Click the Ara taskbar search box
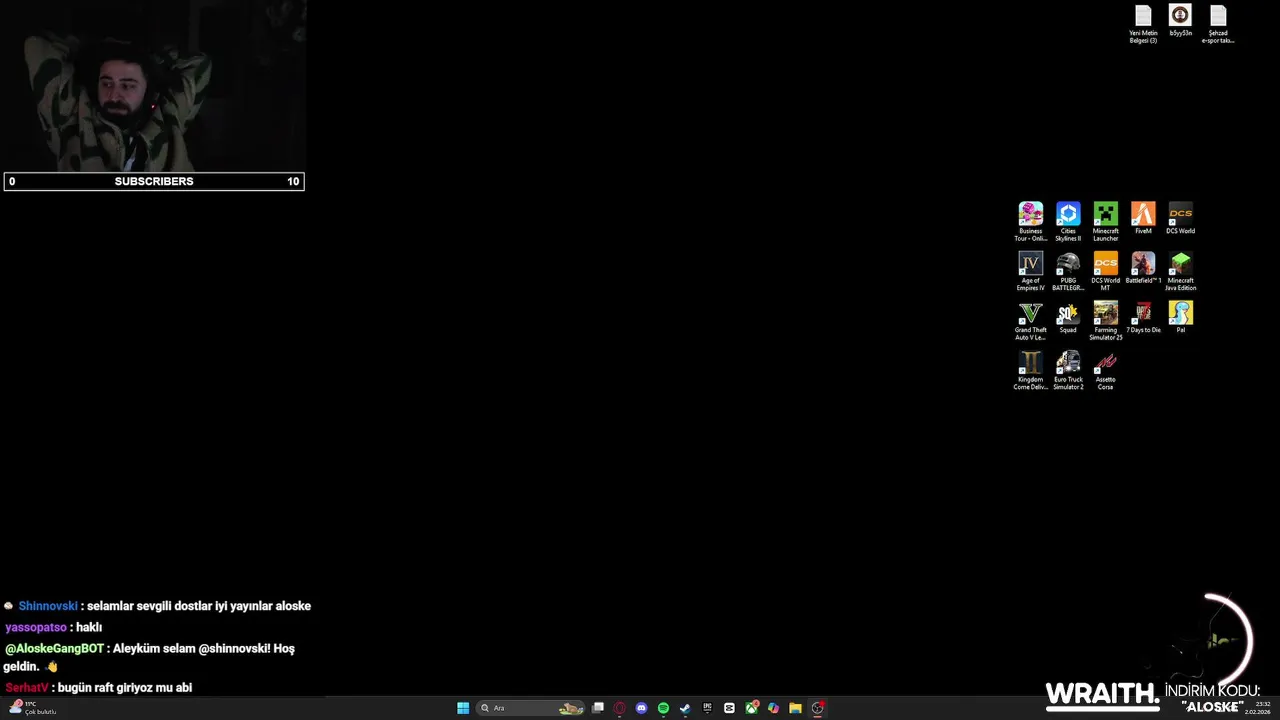Screen dimensions: 1280x720 [x=532, y=708]
